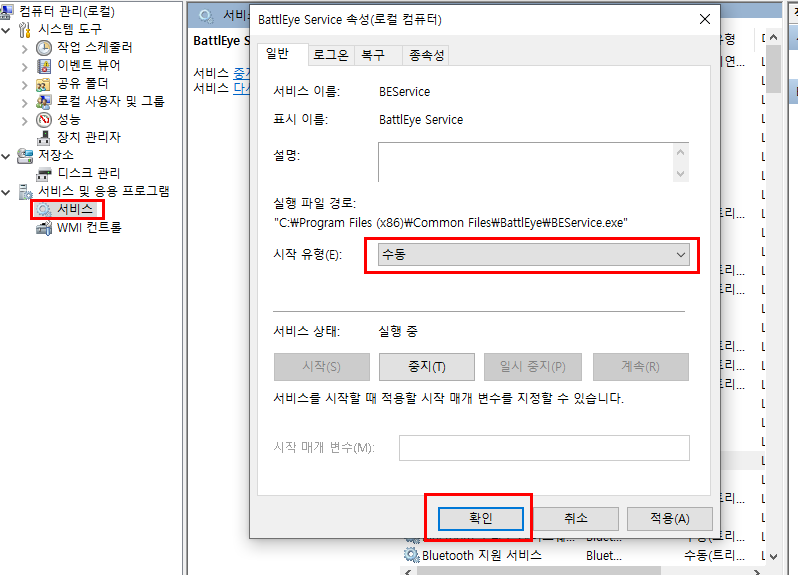
Task: Expand the Task Scheduler (작업 스케줄러) node
Action: [25, 49]
